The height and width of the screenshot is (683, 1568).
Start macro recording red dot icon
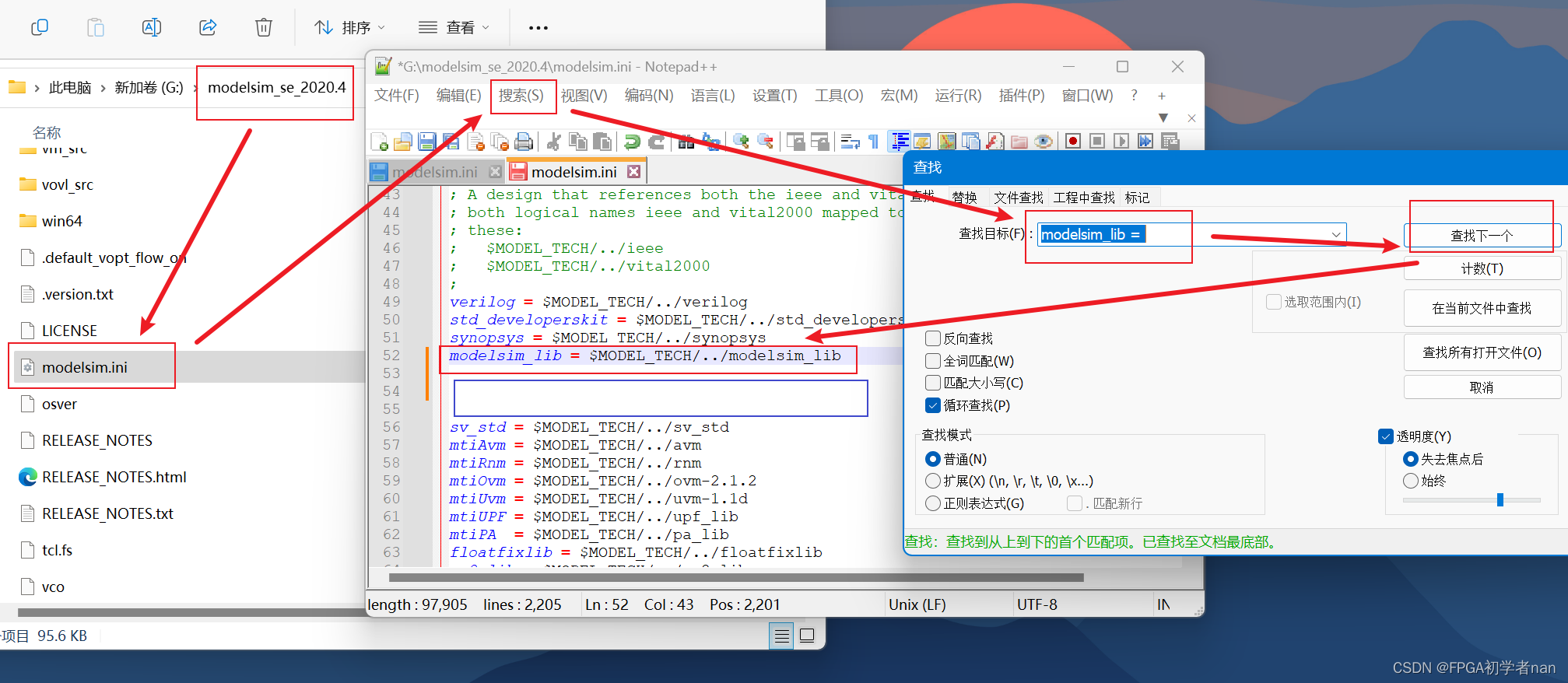(x=1074, y=142)
